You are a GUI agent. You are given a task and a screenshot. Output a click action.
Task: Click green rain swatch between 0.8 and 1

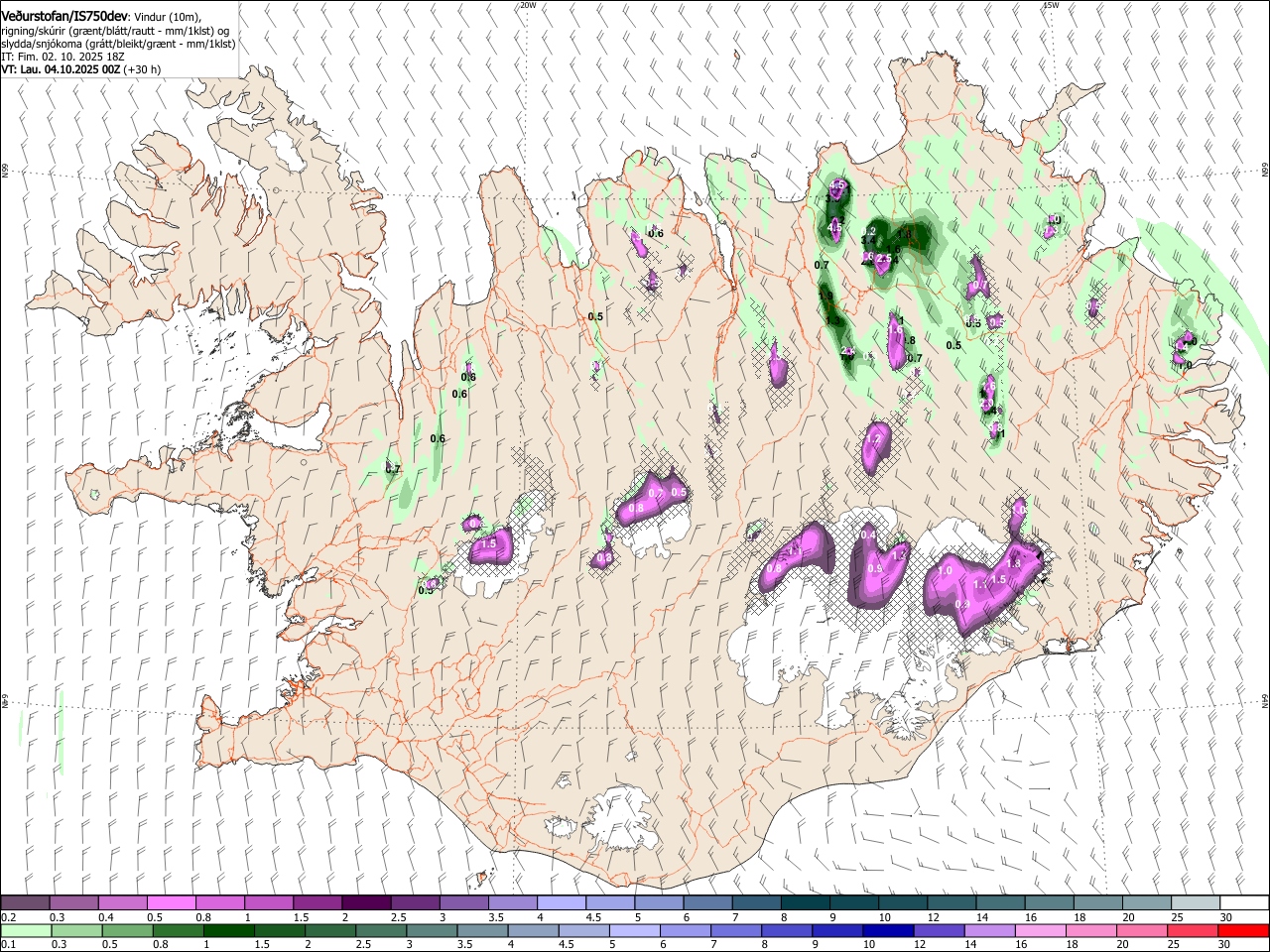(x=179, y=931)
